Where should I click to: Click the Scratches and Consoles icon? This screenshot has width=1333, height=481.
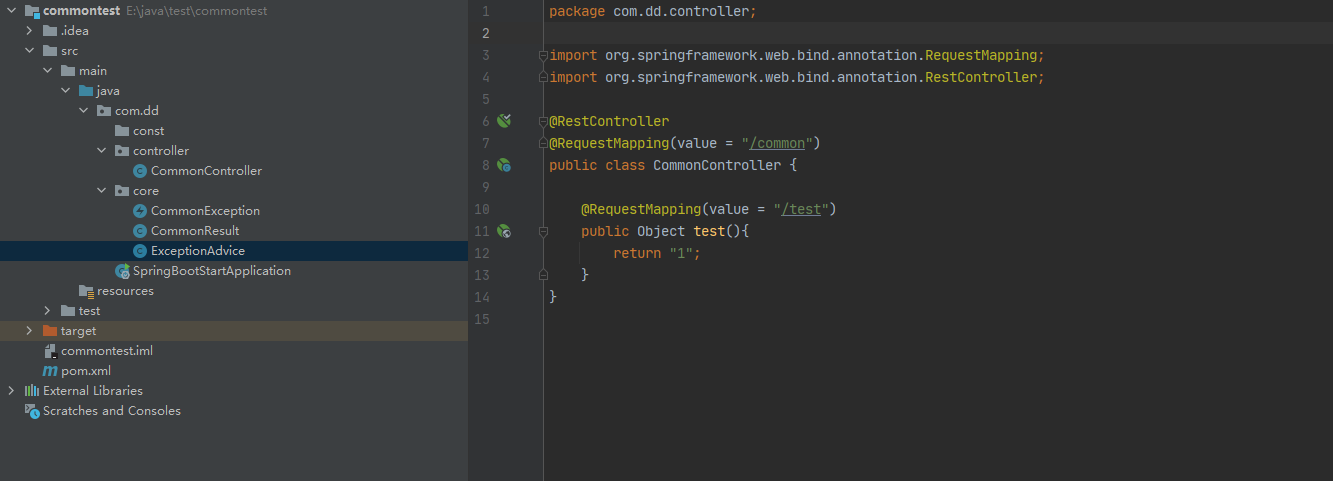[32, 411]
